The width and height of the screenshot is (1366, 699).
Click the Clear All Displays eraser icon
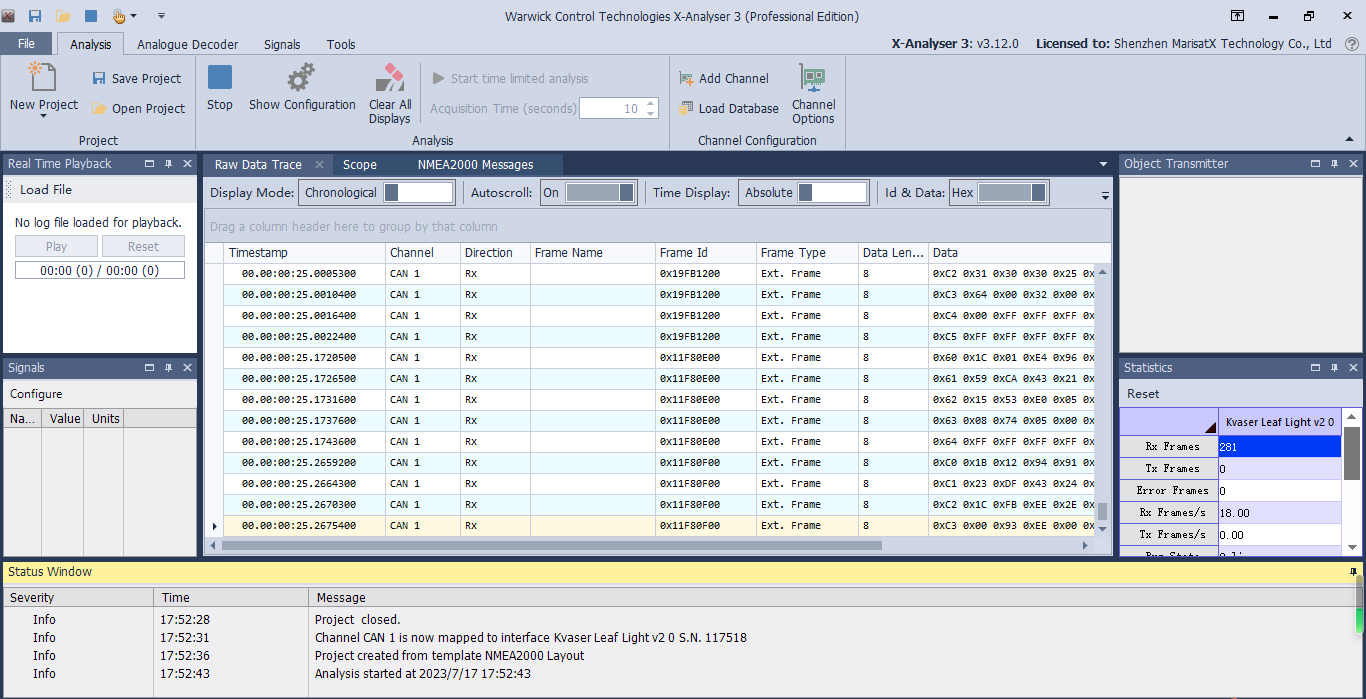coord(389,78)
